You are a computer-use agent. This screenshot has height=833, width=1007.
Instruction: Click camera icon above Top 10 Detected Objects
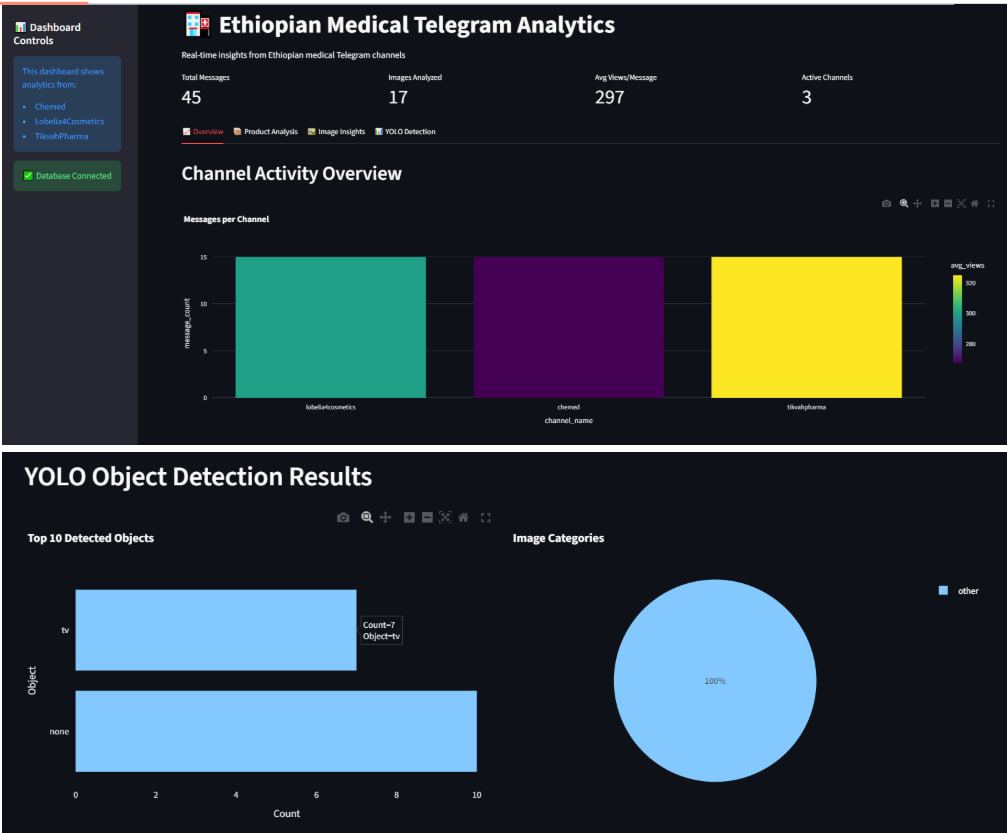pyautogui.click(x=343, y=517)
